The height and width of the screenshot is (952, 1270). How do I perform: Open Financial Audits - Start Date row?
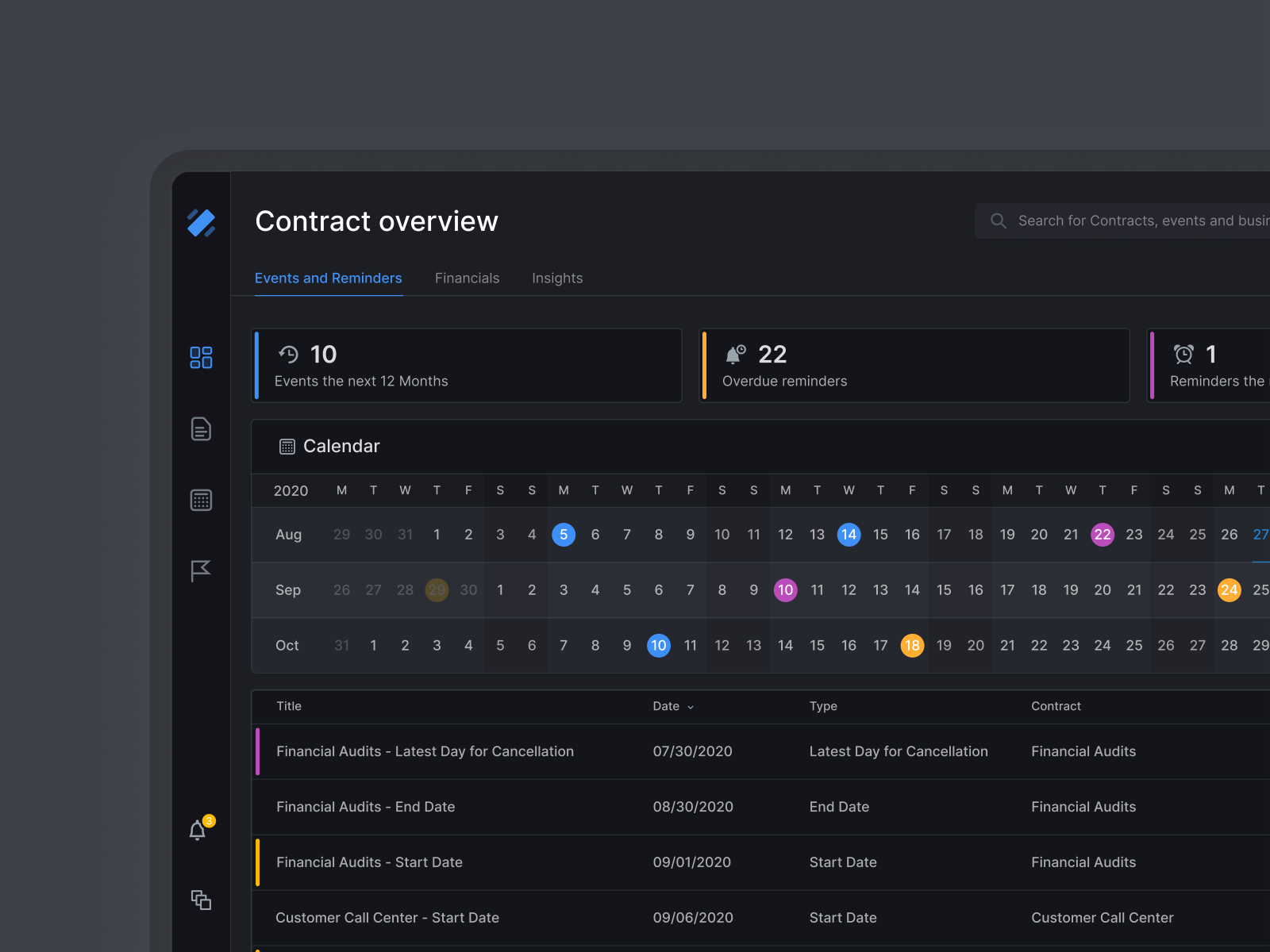[760, 862]
